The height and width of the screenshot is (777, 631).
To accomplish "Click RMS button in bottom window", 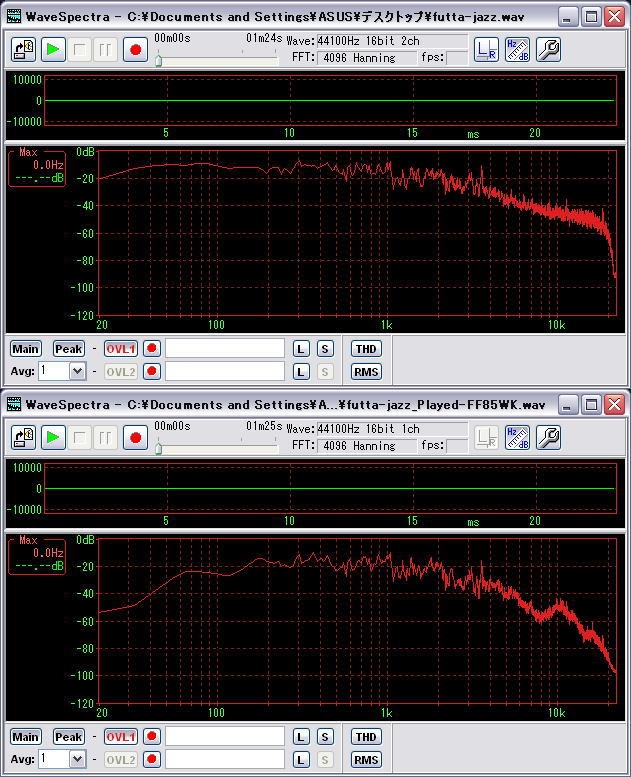I will pyautogui.click(x=366, y=759).
